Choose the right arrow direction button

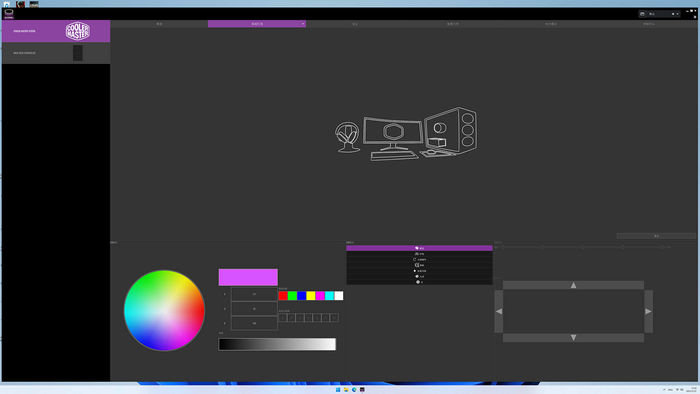(648, 311)
